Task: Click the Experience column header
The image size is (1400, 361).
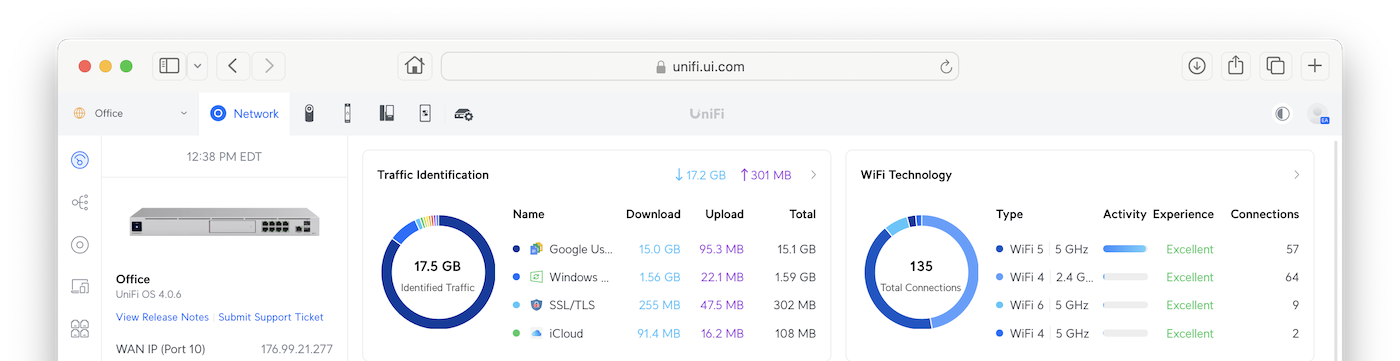Action: pyautogui.click(x=1183, y=214)
